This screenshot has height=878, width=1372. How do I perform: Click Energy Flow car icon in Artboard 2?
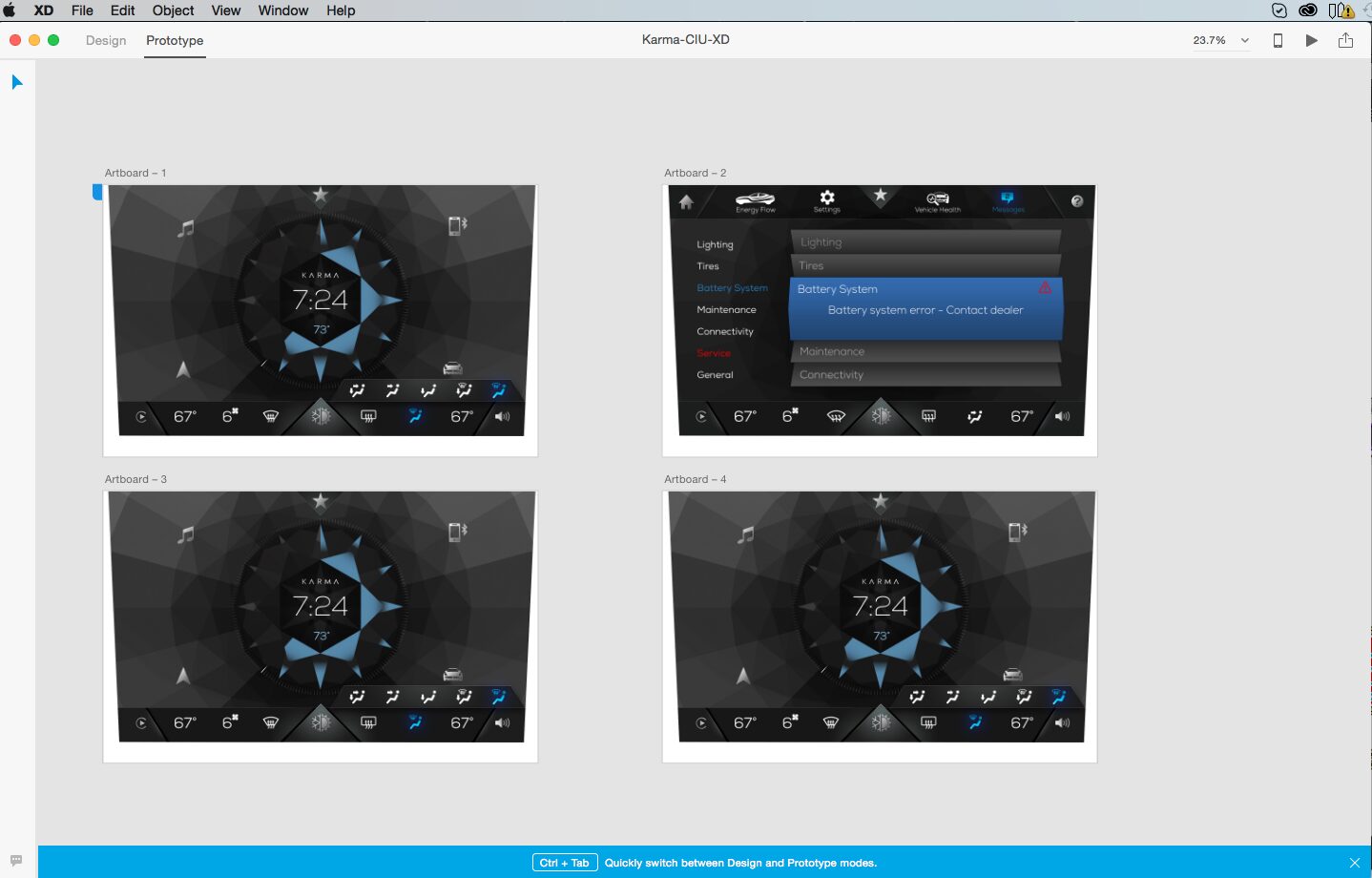755,201
